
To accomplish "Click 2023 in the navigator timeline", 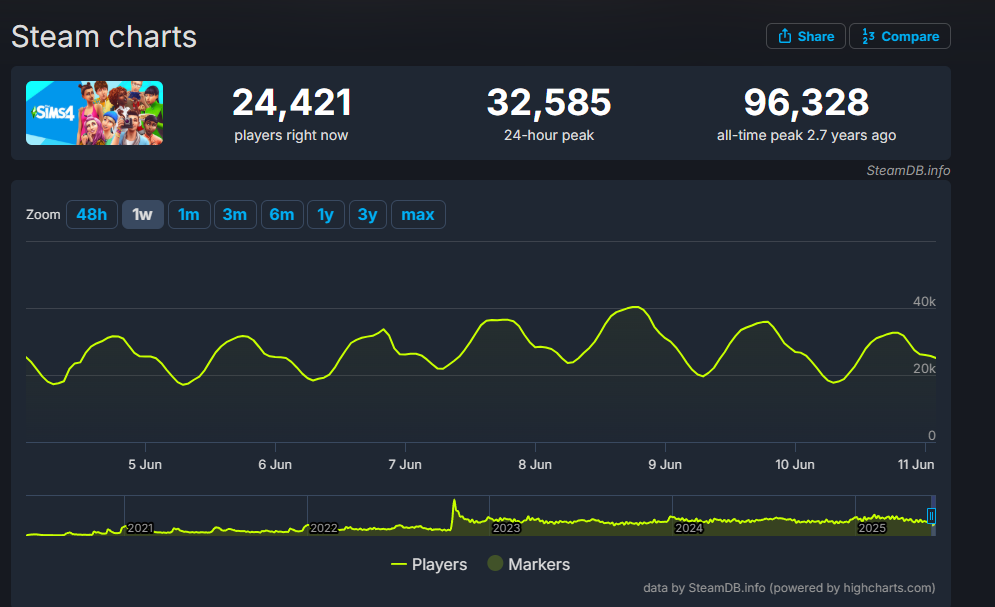I will click(506, 527).
